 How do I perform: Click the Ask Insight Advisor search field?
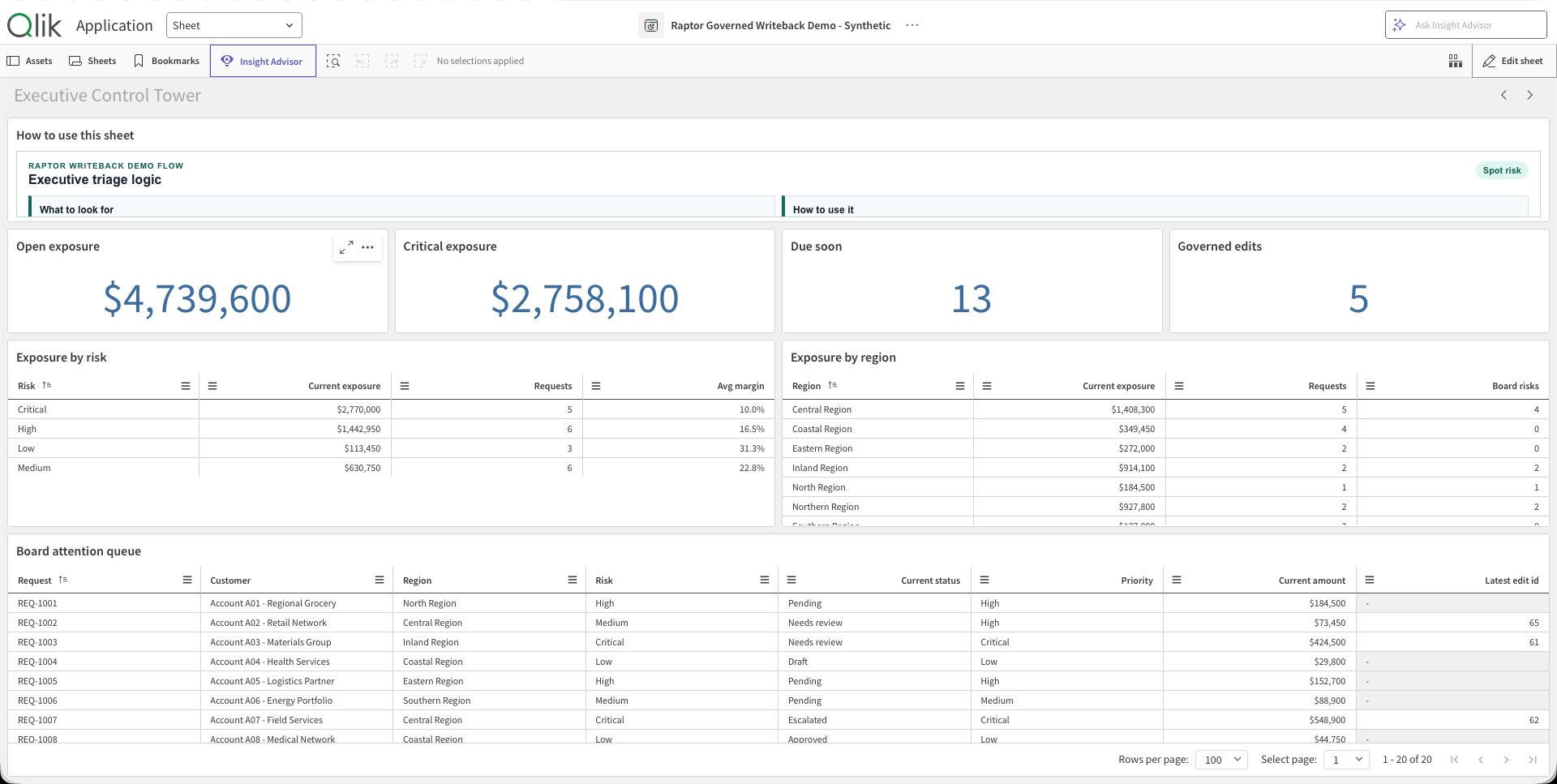coord(1466,25)
